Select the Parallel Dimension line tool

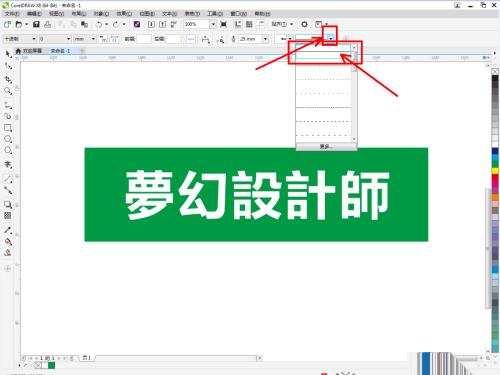click(x=8, y=179)
